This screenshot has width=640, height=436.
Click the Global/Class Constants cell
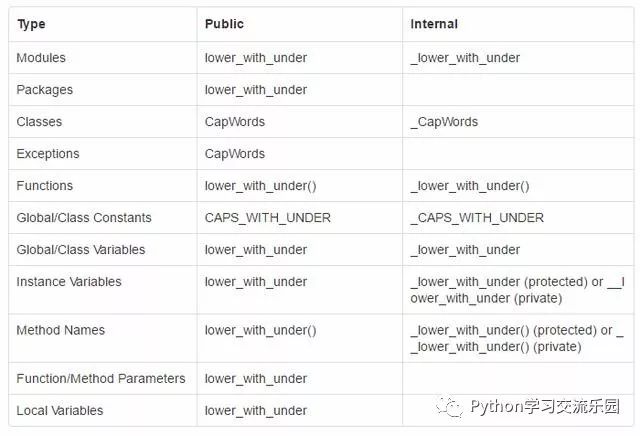coord(84,218)
